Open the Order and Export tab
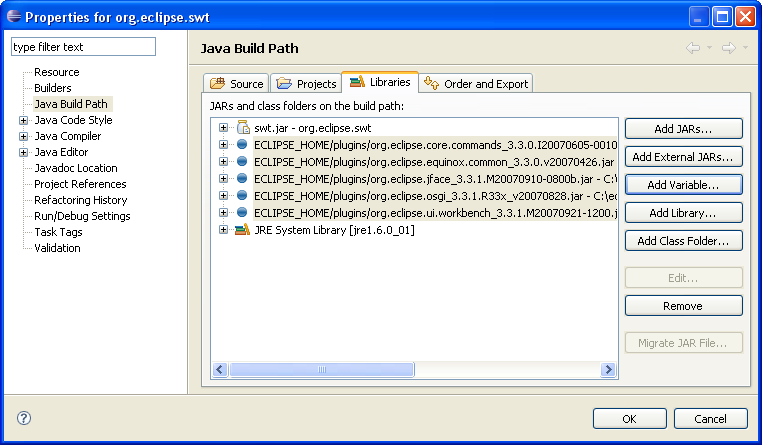Image resolution: width=762 pixels, height=445 pixels. click(476, 84)
